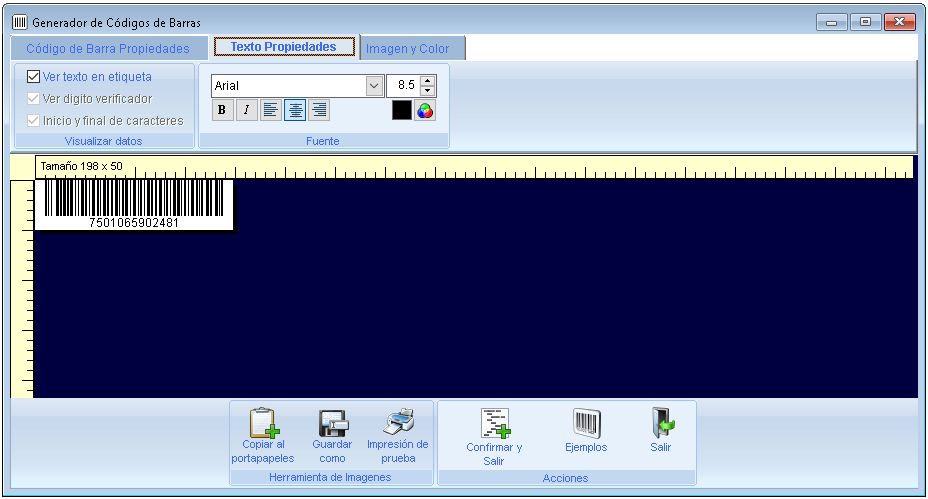Center-align the barcode text
Image resolution: width=928 pixels, height=499 pixels.
295,111
